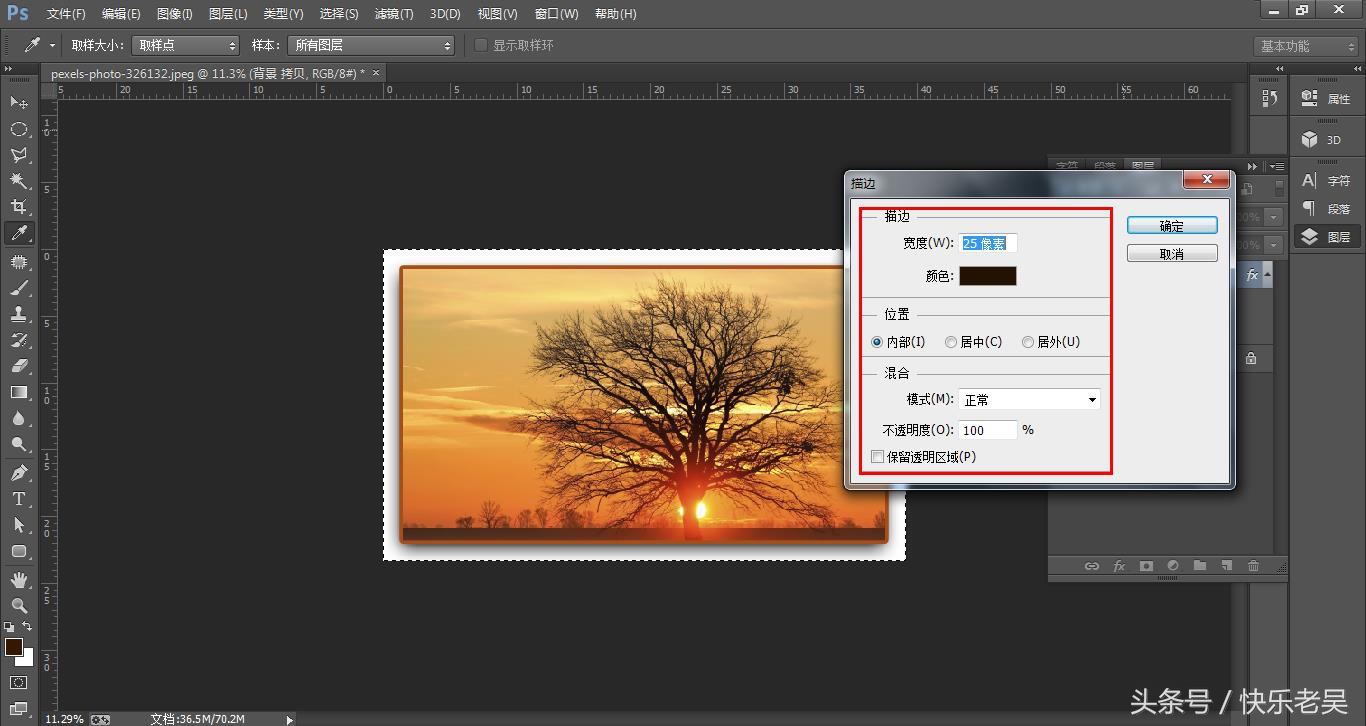Select the Crop tool in toolbar
This screenshot has width=1366, height=726.
[x=18, y=207]
